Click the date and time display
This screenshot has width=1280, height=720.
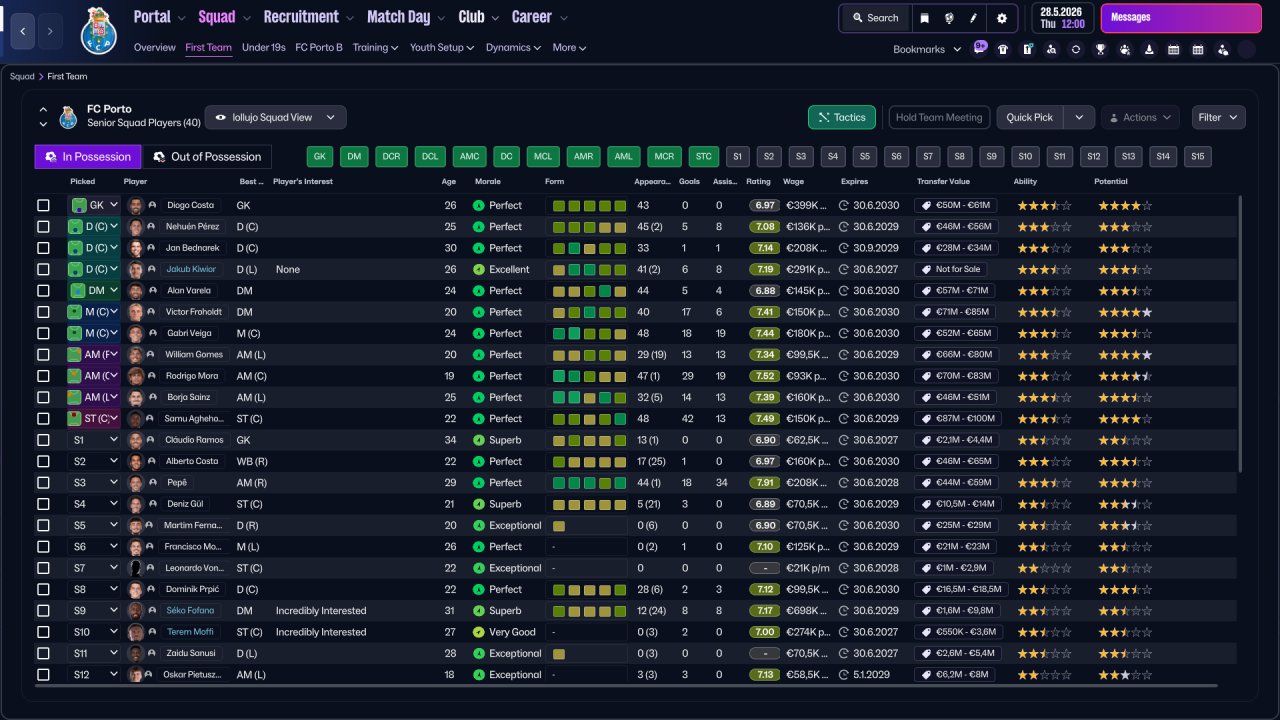1062,18
